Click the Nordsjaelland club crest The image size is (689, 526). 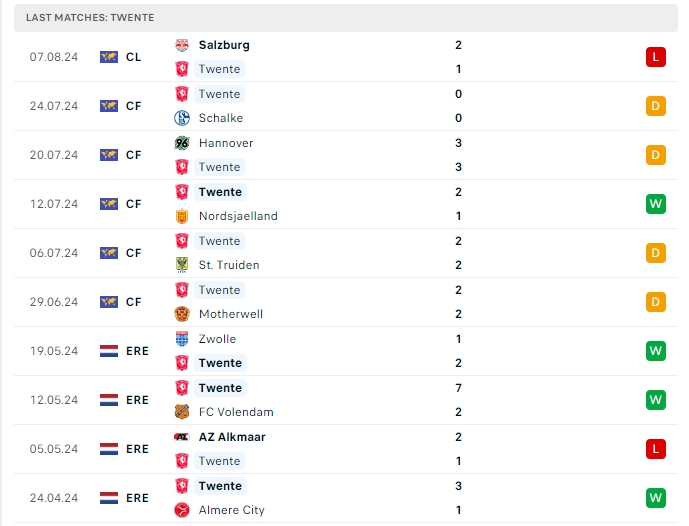pos(182,216)
